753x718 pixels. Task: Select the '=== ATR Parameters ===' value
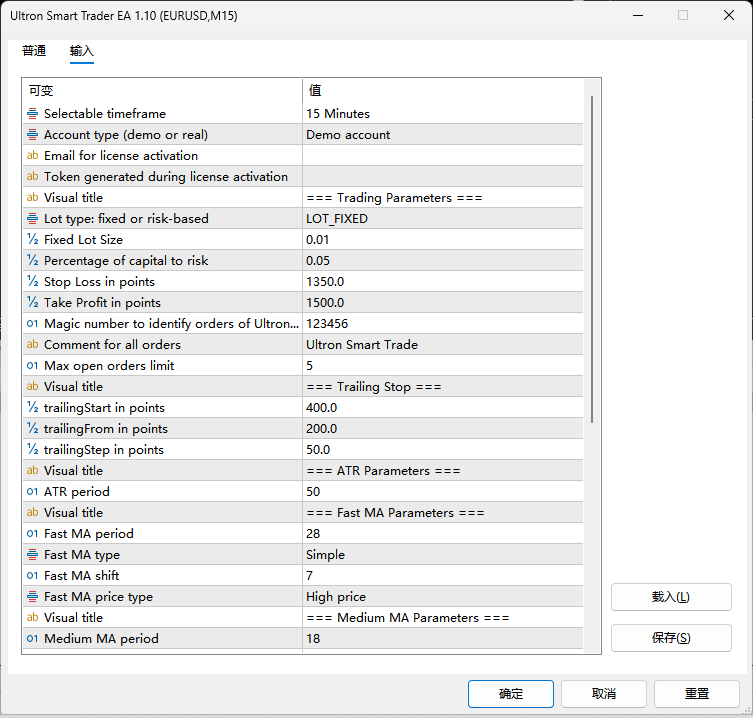[443, 471]
